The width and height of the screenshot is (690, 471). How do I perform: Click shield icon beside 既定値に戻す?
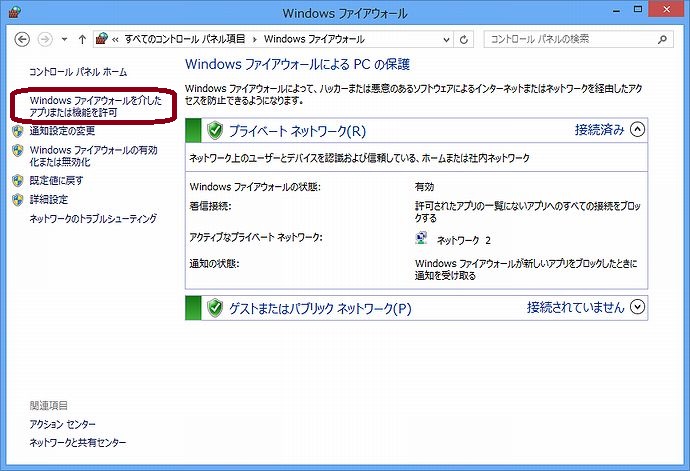(x=18, y=180)
